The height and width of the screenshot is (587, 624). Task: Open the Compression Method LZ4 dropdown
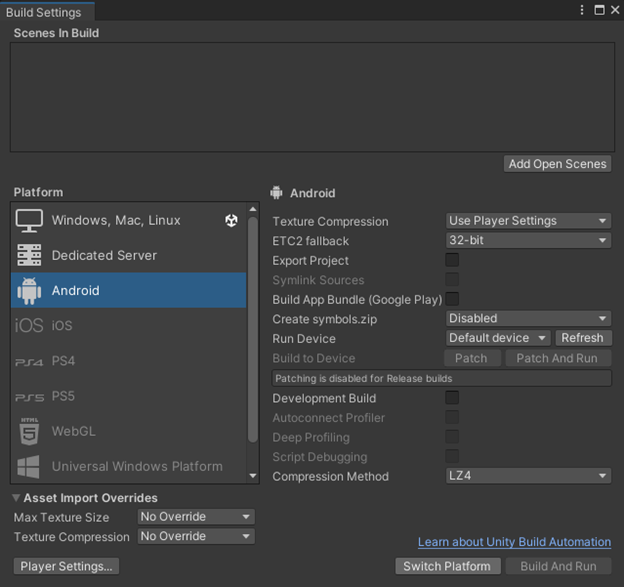(528, 476)
